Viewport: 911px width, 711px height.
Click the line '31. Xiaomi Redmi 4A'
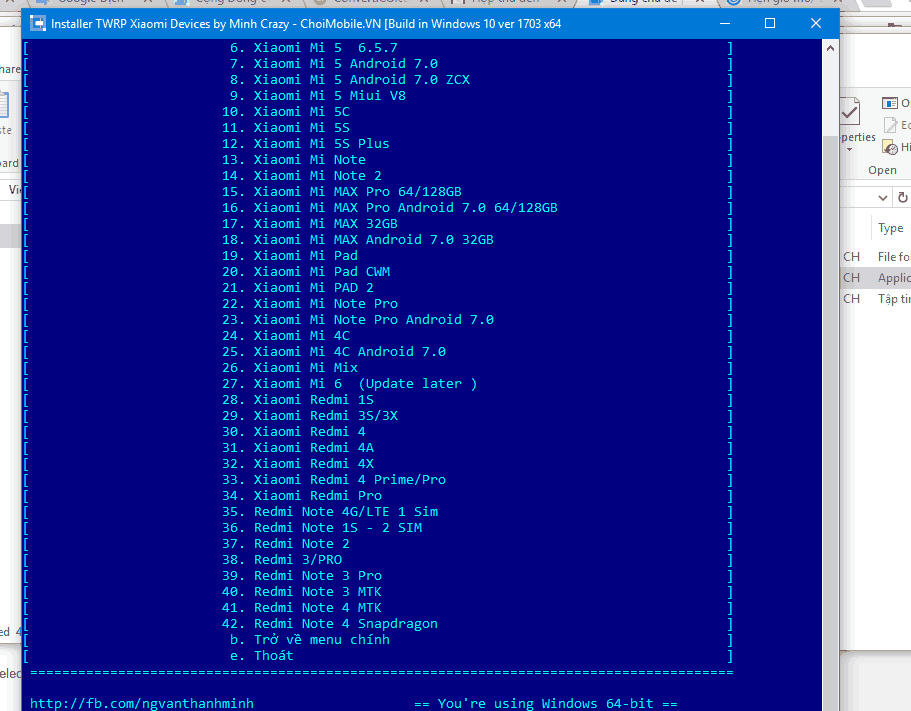[x=297, y=448]
